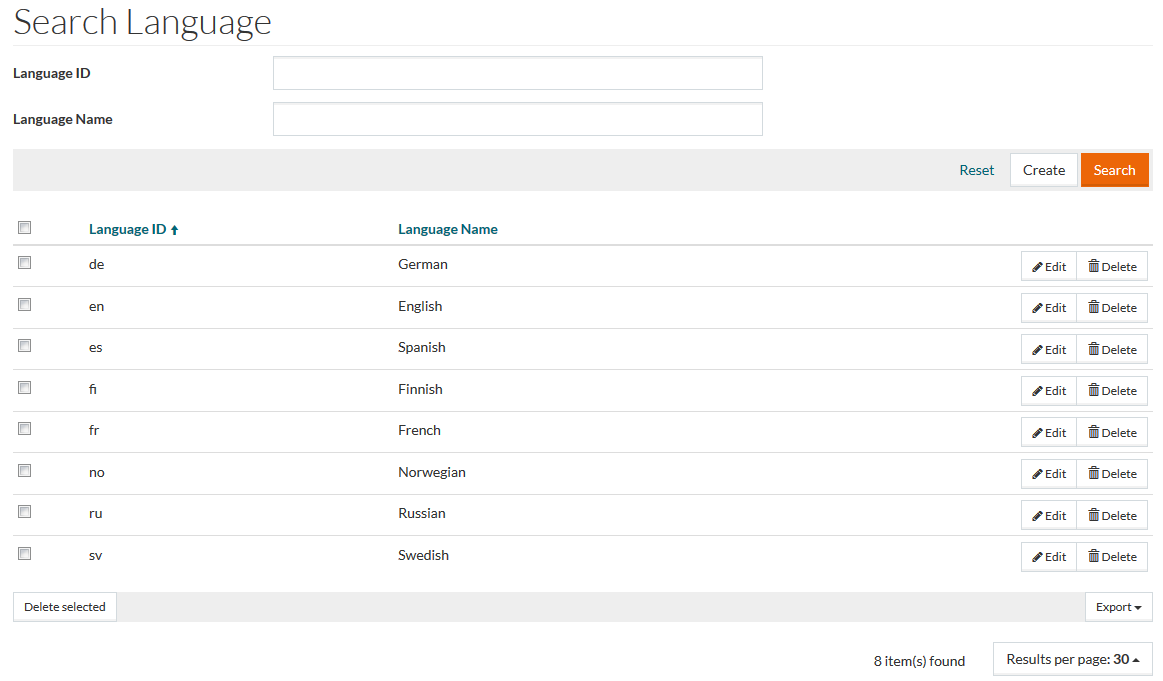
Task: Click the trash Delete icon for English
Action: (x=1094, y=308)
